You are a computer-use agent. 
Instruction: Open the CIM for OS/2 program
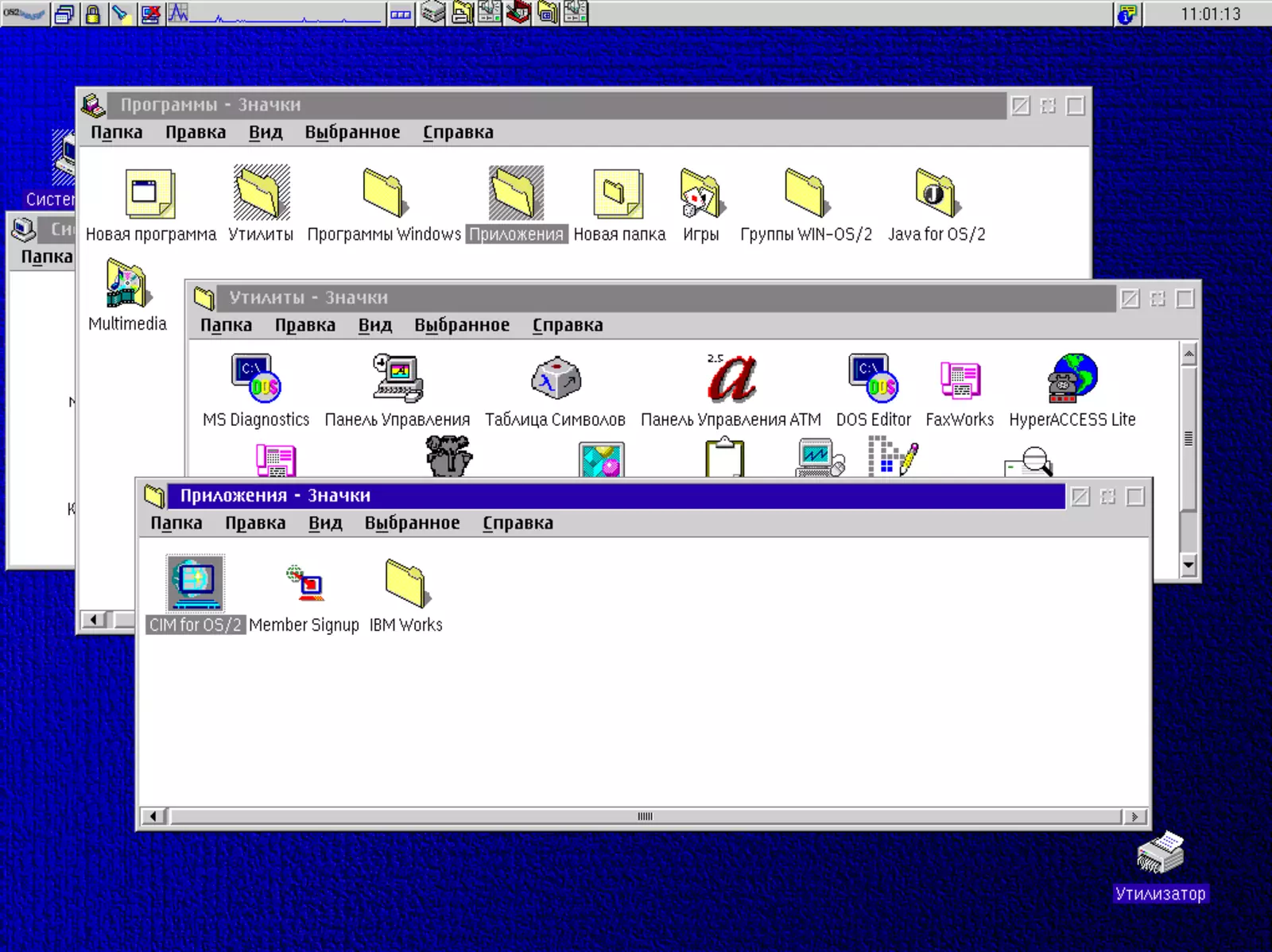click(195, 583)
